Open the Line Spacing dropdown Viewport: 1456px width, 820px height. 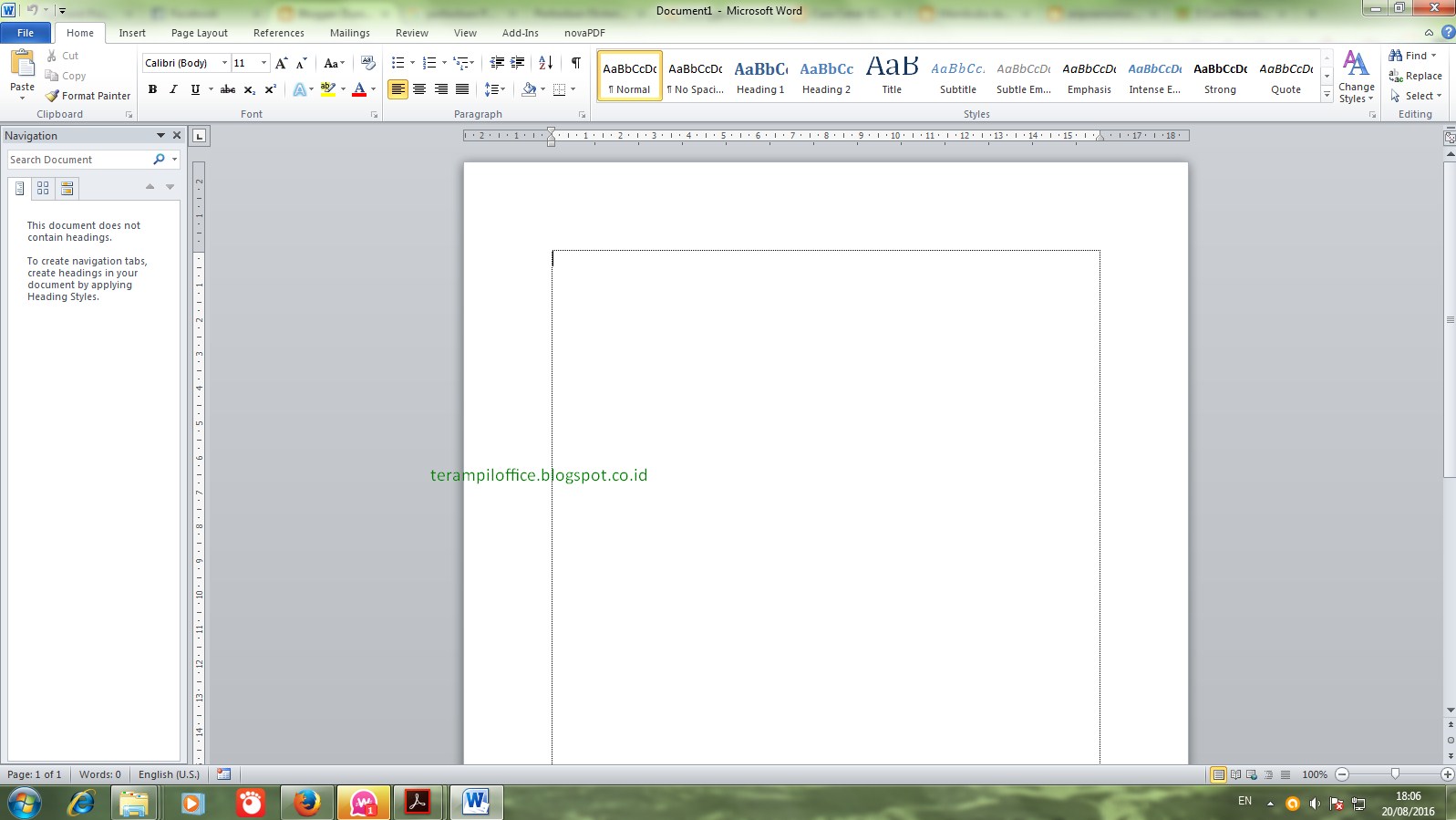pyautogui.click(x=495, y=89)
